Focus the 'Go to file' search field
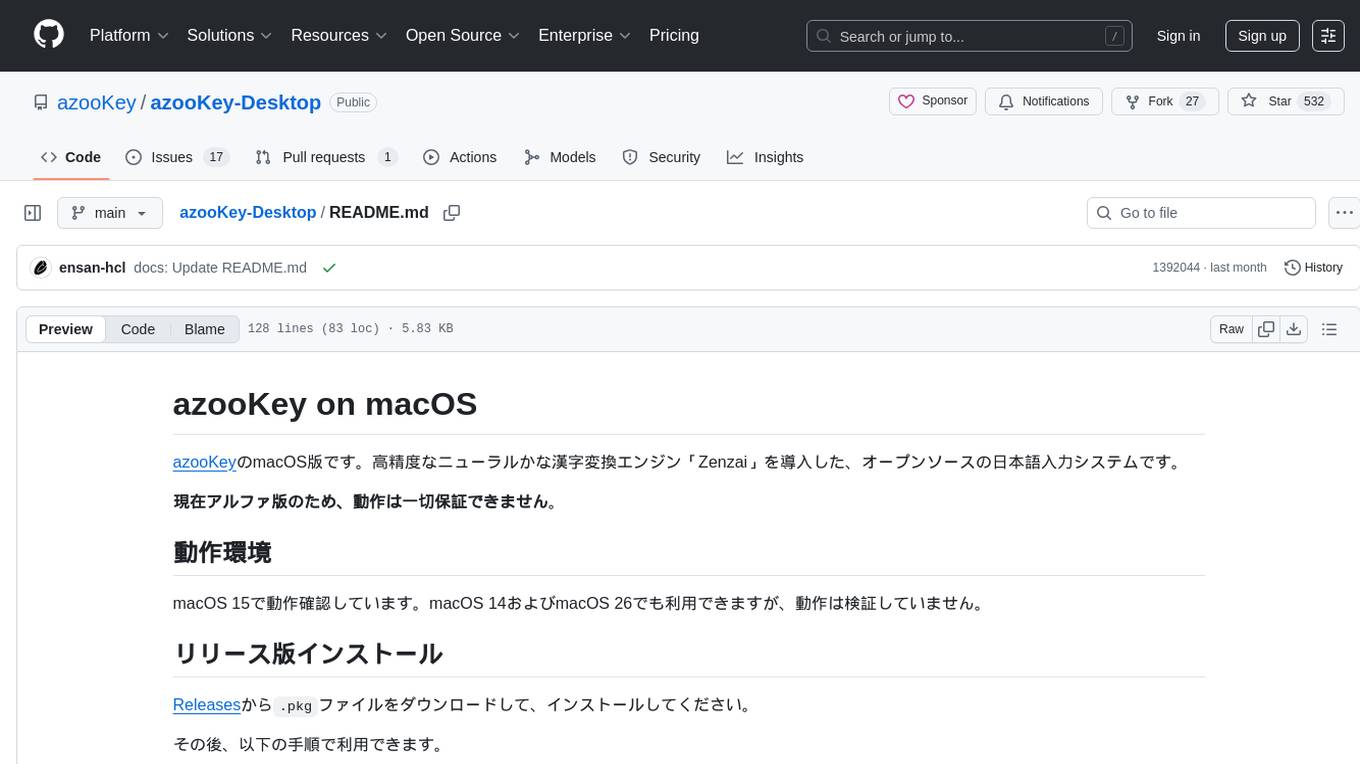 point(1201,213)
